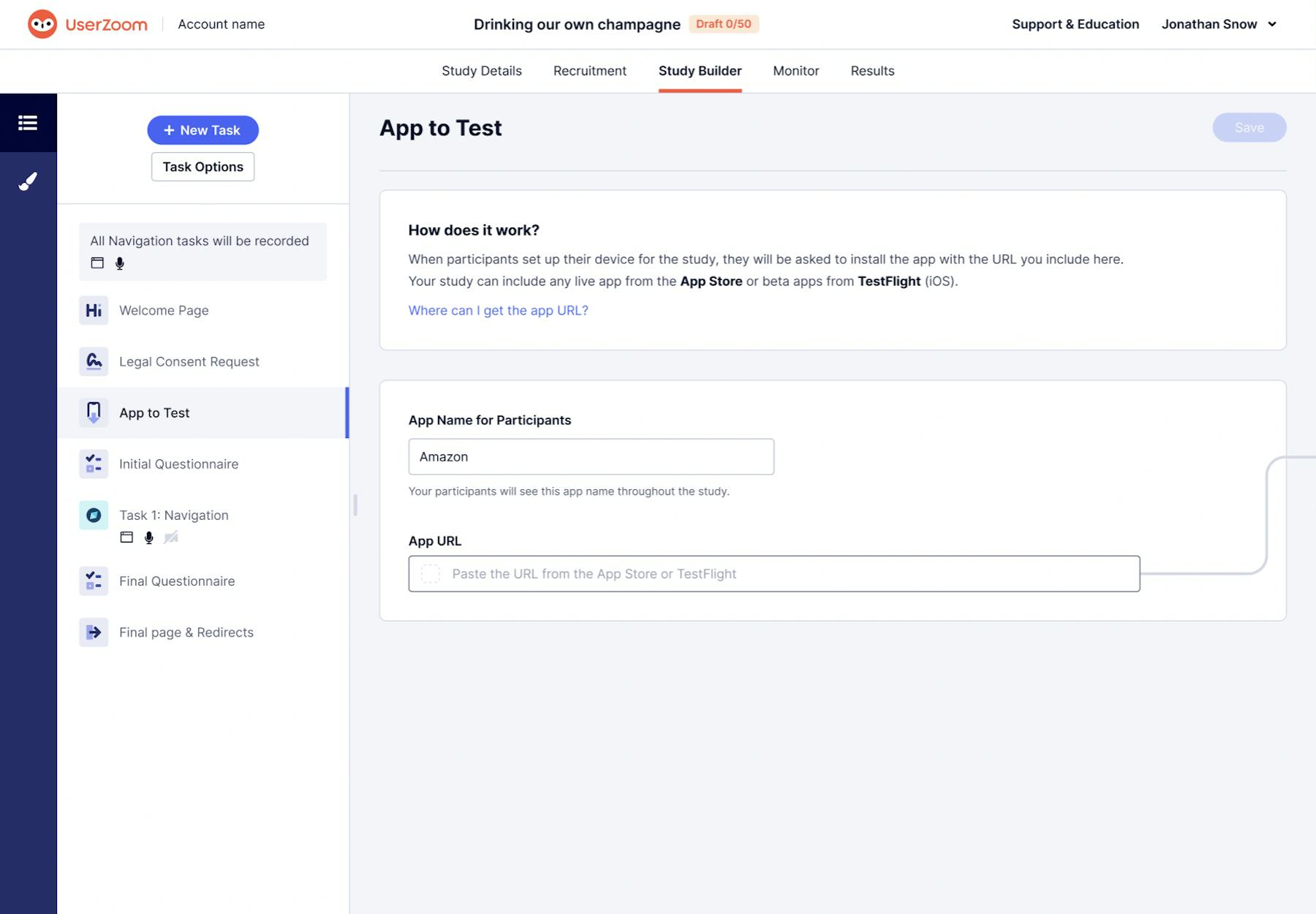
Task: Click the New Task button
Action: coord(203,130)
